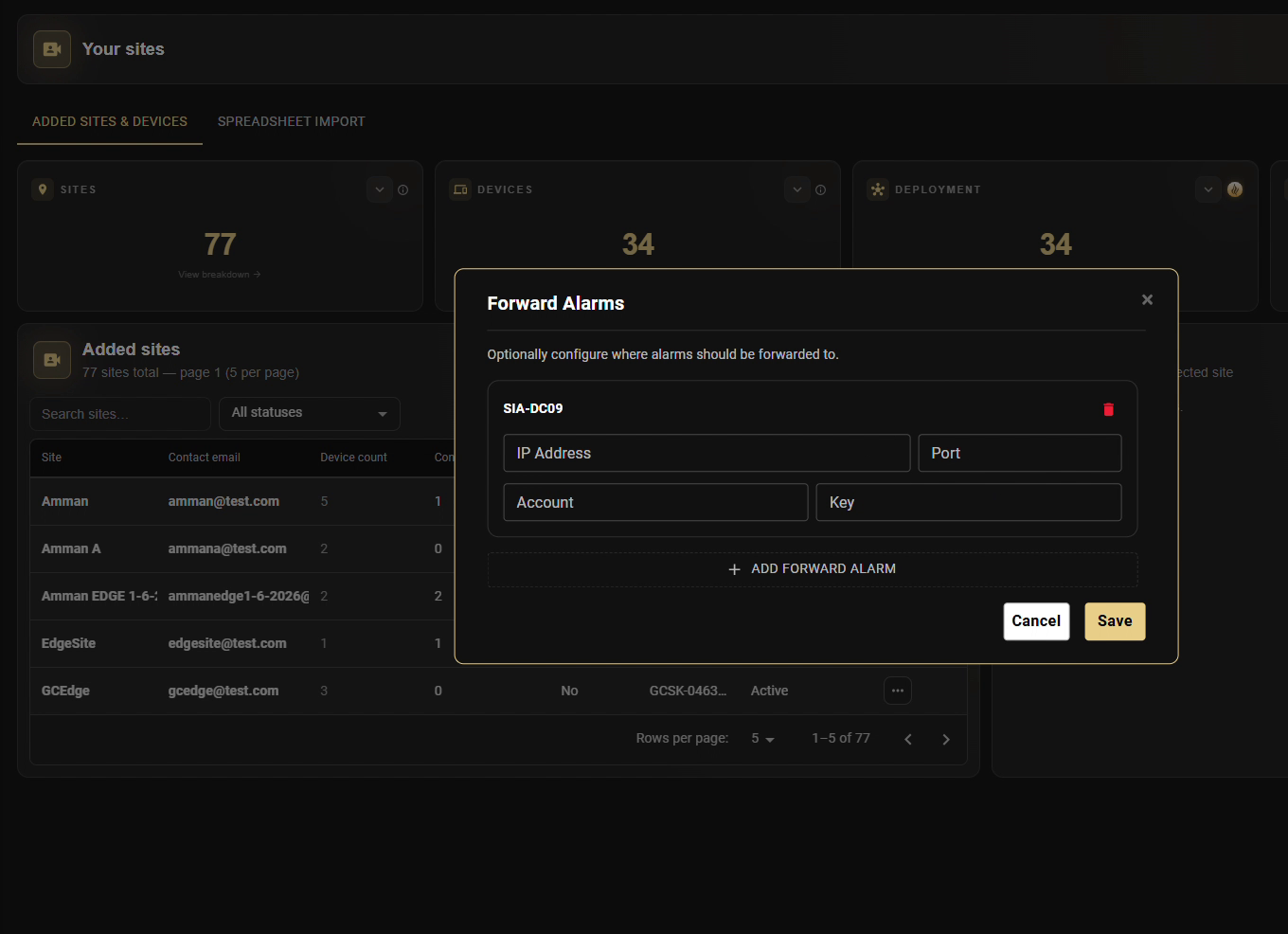Switch to Spreadsheet Import tab
Image resolution: width=1288 pixels, height=934 pixels.
pyautogui.click(x=292, y=121)
